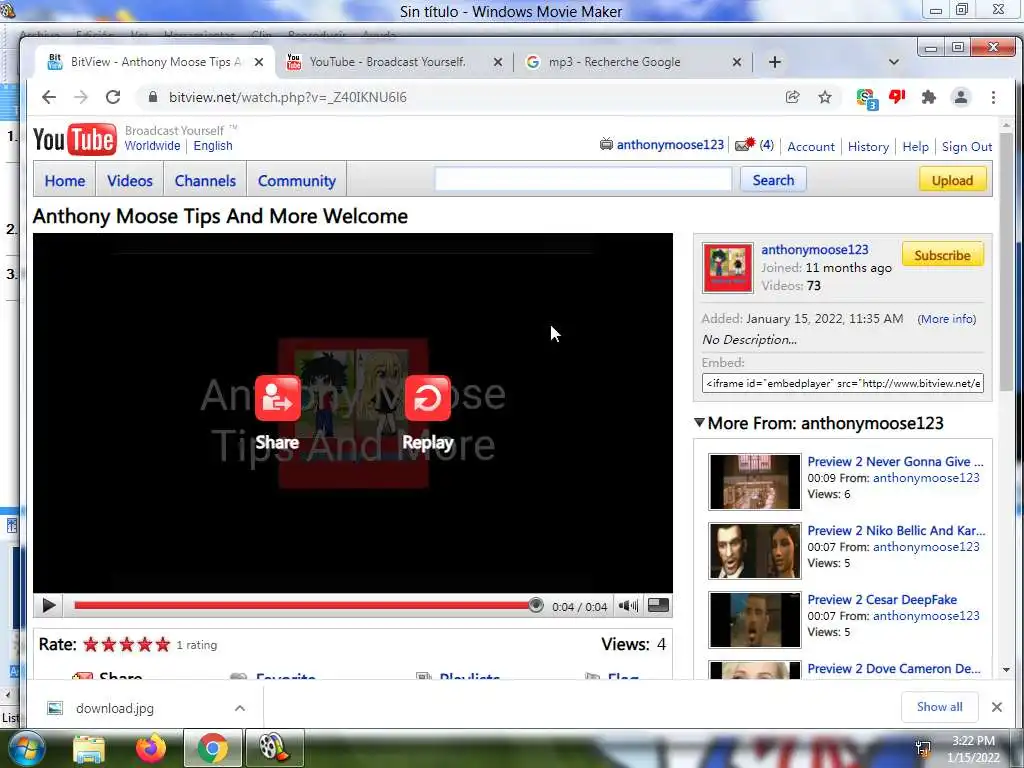Open the Community menu item
This screenshot has width=1024, height=768.
point(296,181)
